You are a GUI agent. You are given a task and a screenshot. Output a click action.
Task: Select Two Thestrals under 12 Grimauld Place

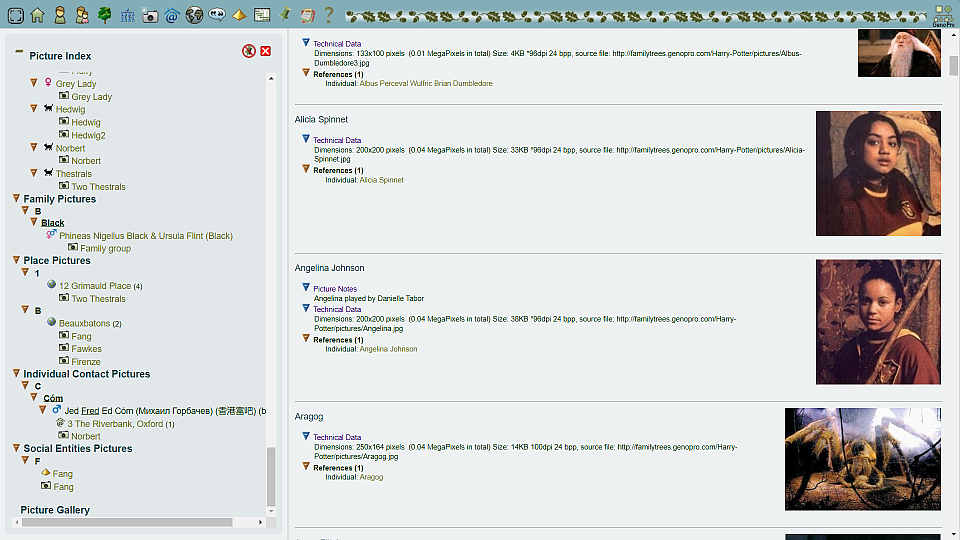click(x=98, y=299)
